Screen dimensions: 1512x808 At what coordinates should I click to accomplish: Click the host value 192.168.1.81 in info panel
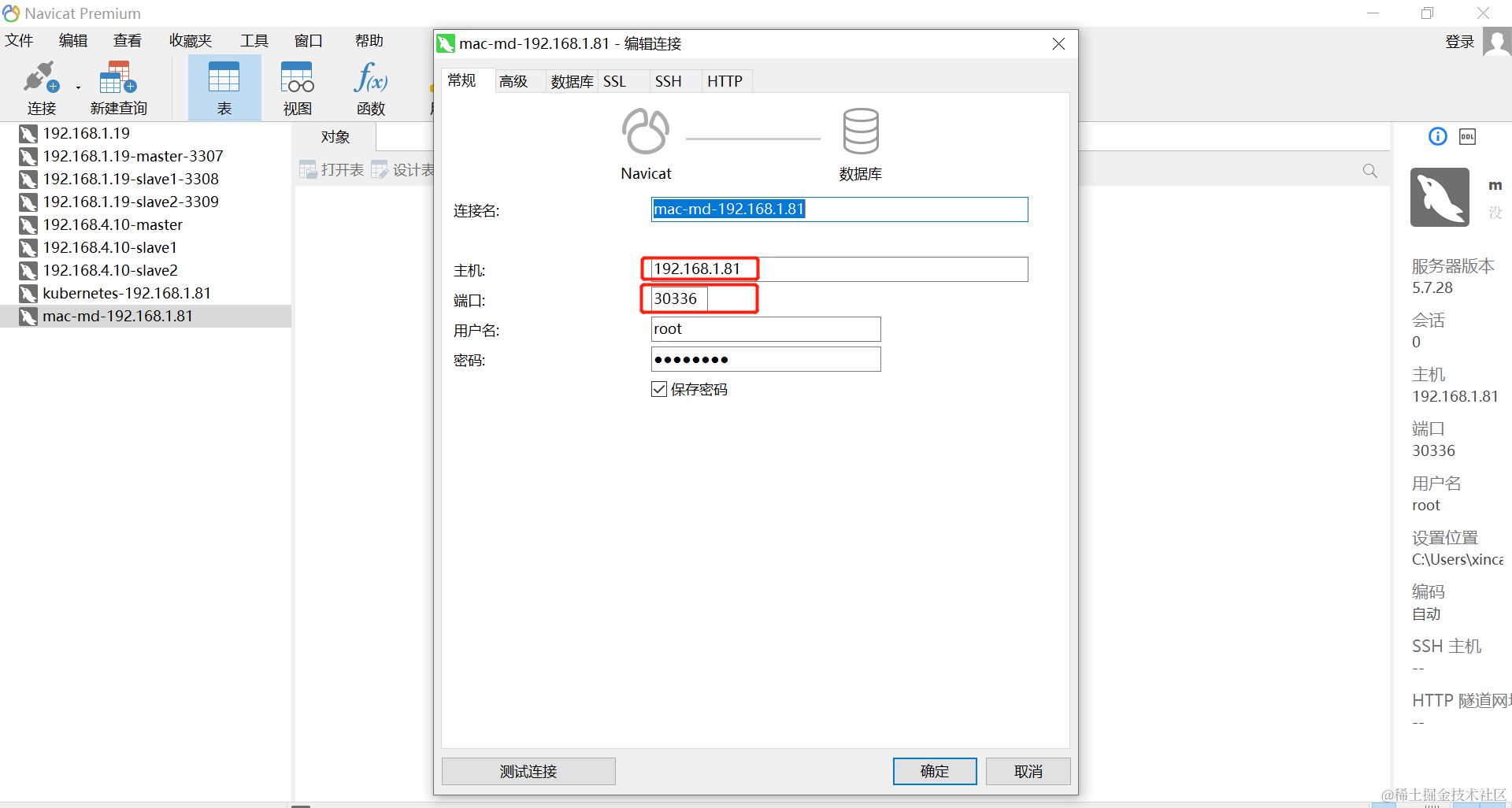(x=1455, y=397)
